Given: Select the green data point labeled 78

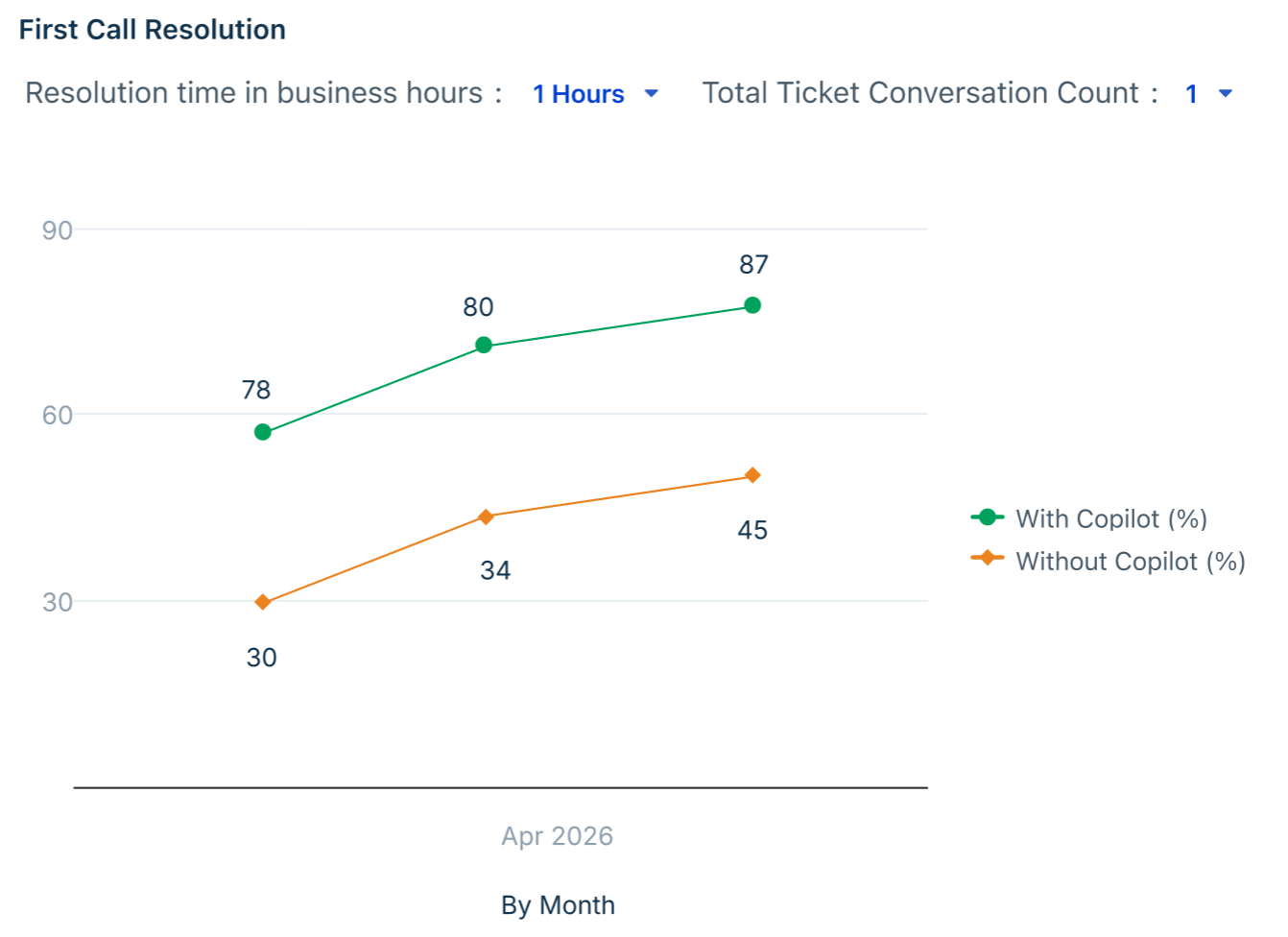Looking at the screenshot, I should coord(263,433).
